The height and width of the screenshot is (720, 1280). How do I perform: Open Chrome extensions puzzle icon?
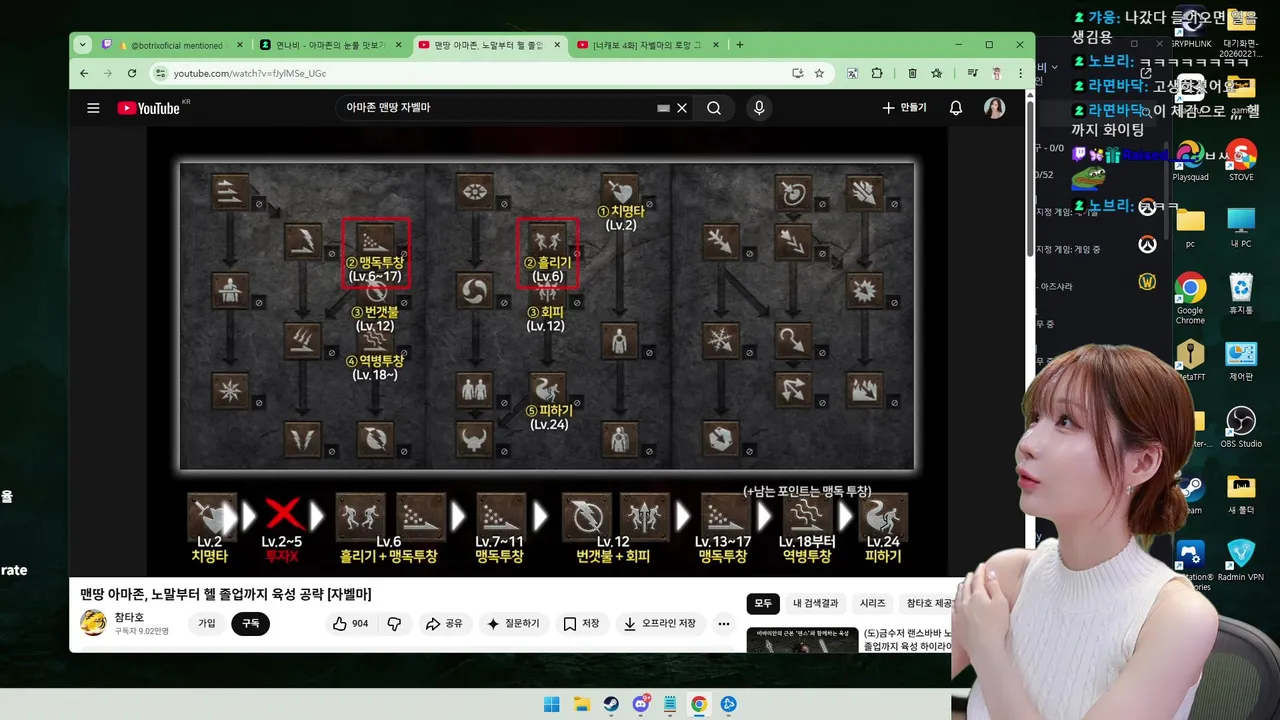[877, 73]
